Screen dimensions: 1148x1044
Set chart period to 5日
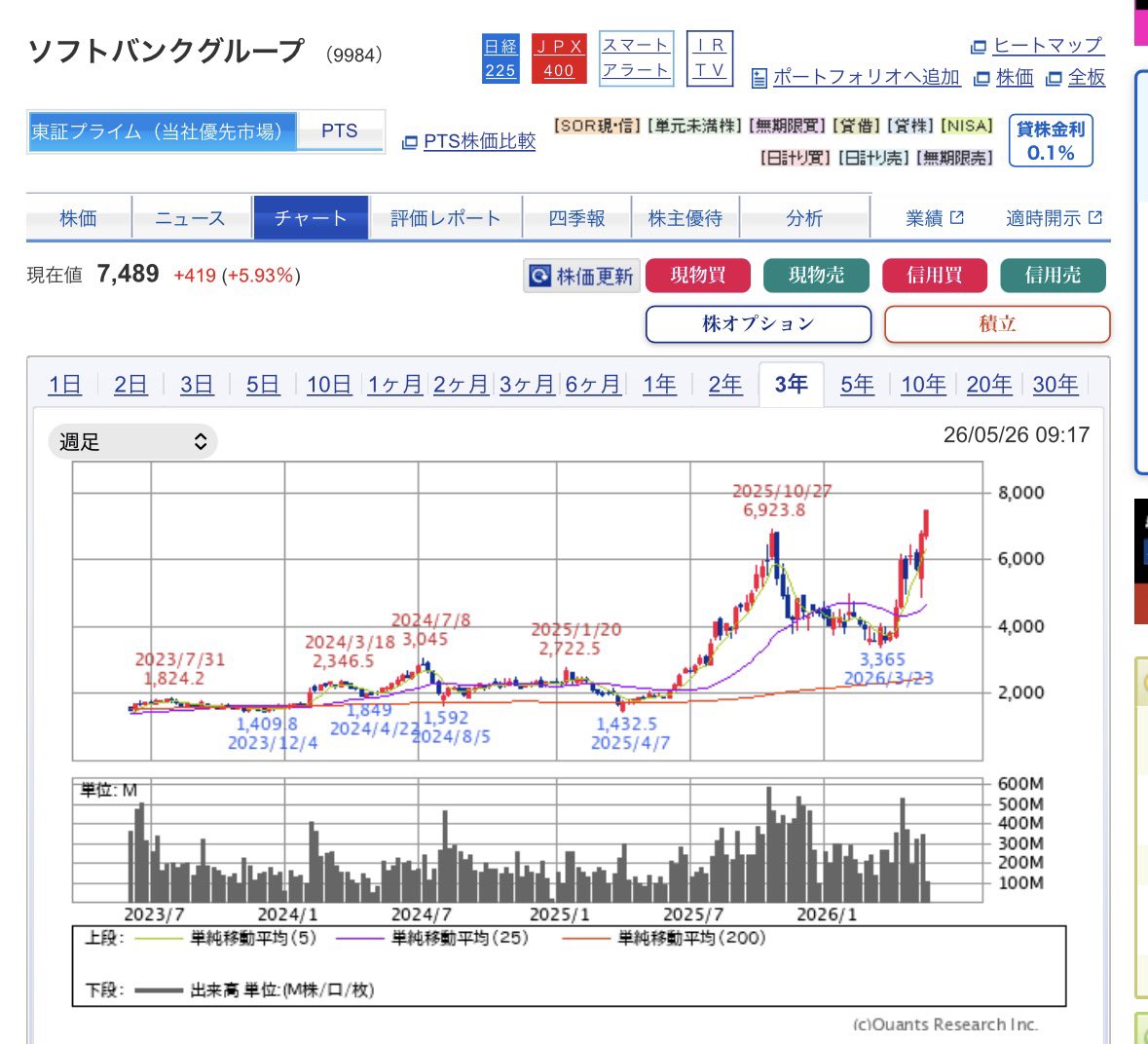pyautogui.click(x=262, y=385)
